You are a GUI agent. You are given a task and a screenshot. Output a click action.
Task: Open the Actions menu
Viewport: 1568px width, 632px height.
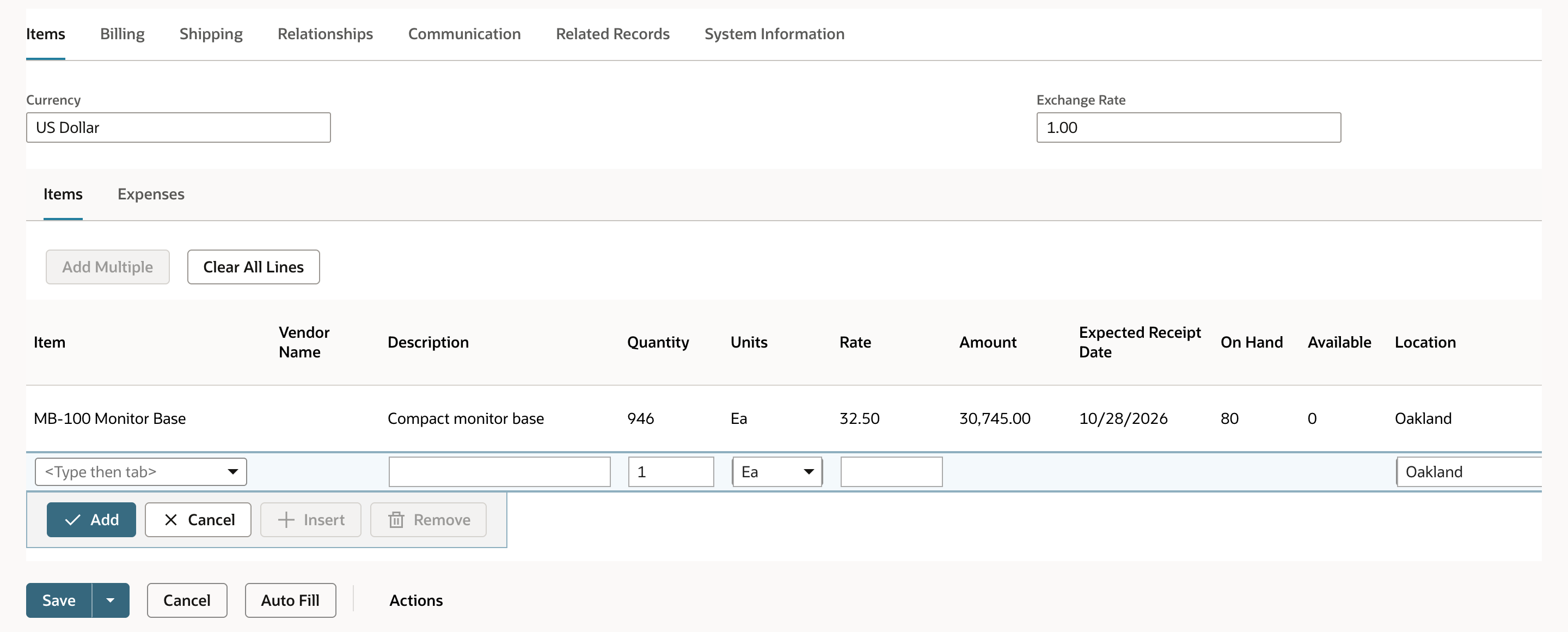click(x=416, y=600)
